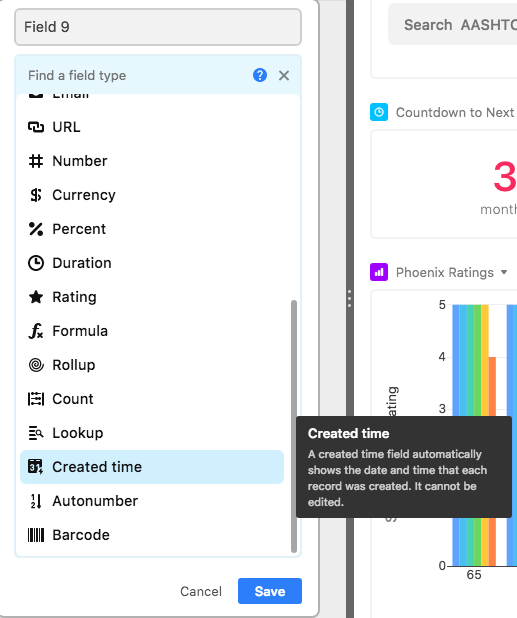This screenshot has height=618, width=517.
Task: Click the Percent symbol icon
Action: point(36,229)
